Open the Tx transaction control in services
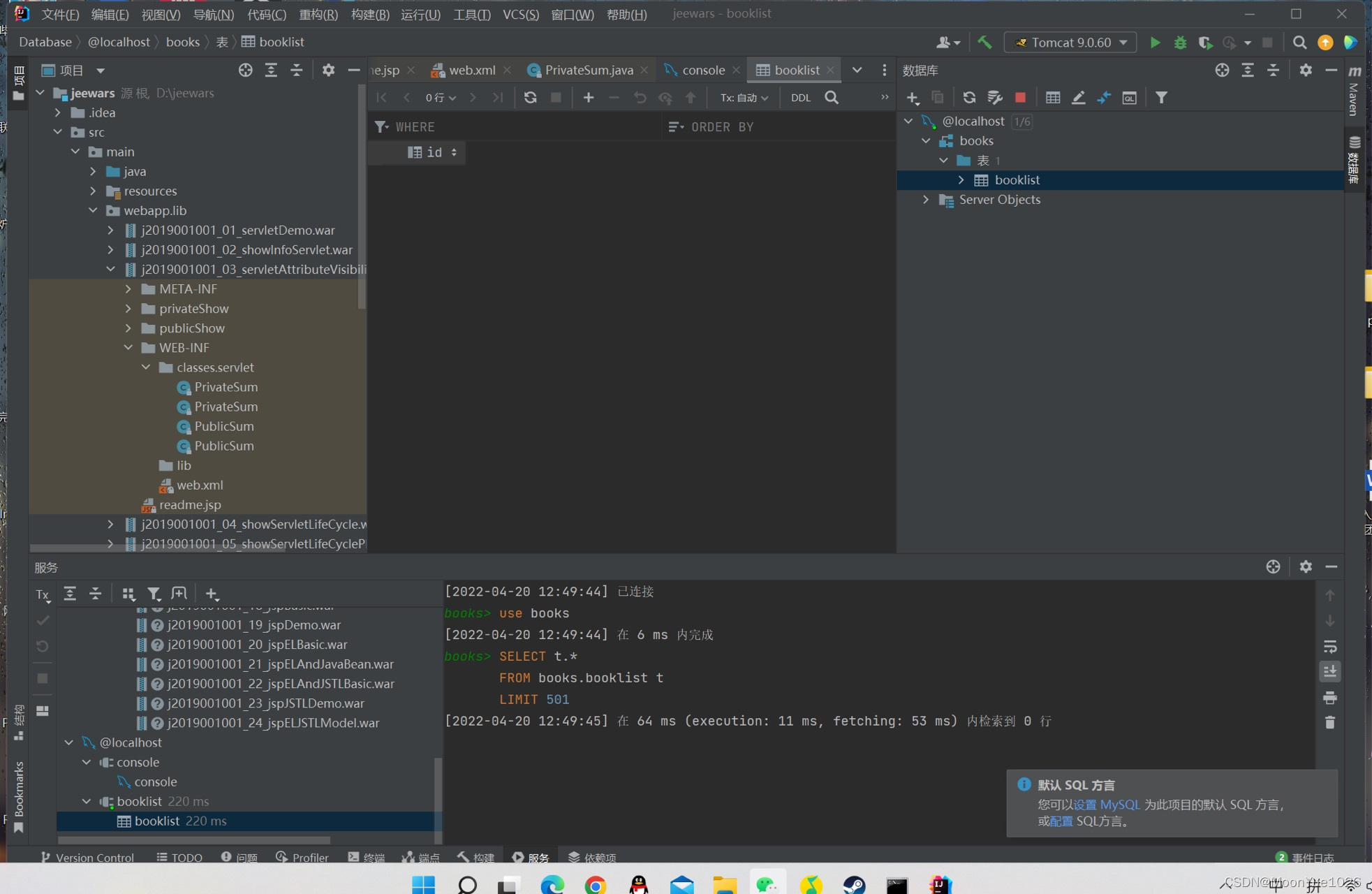Image resolution: width=1372 pixels, height=894 pixels. tap(43, 594)
